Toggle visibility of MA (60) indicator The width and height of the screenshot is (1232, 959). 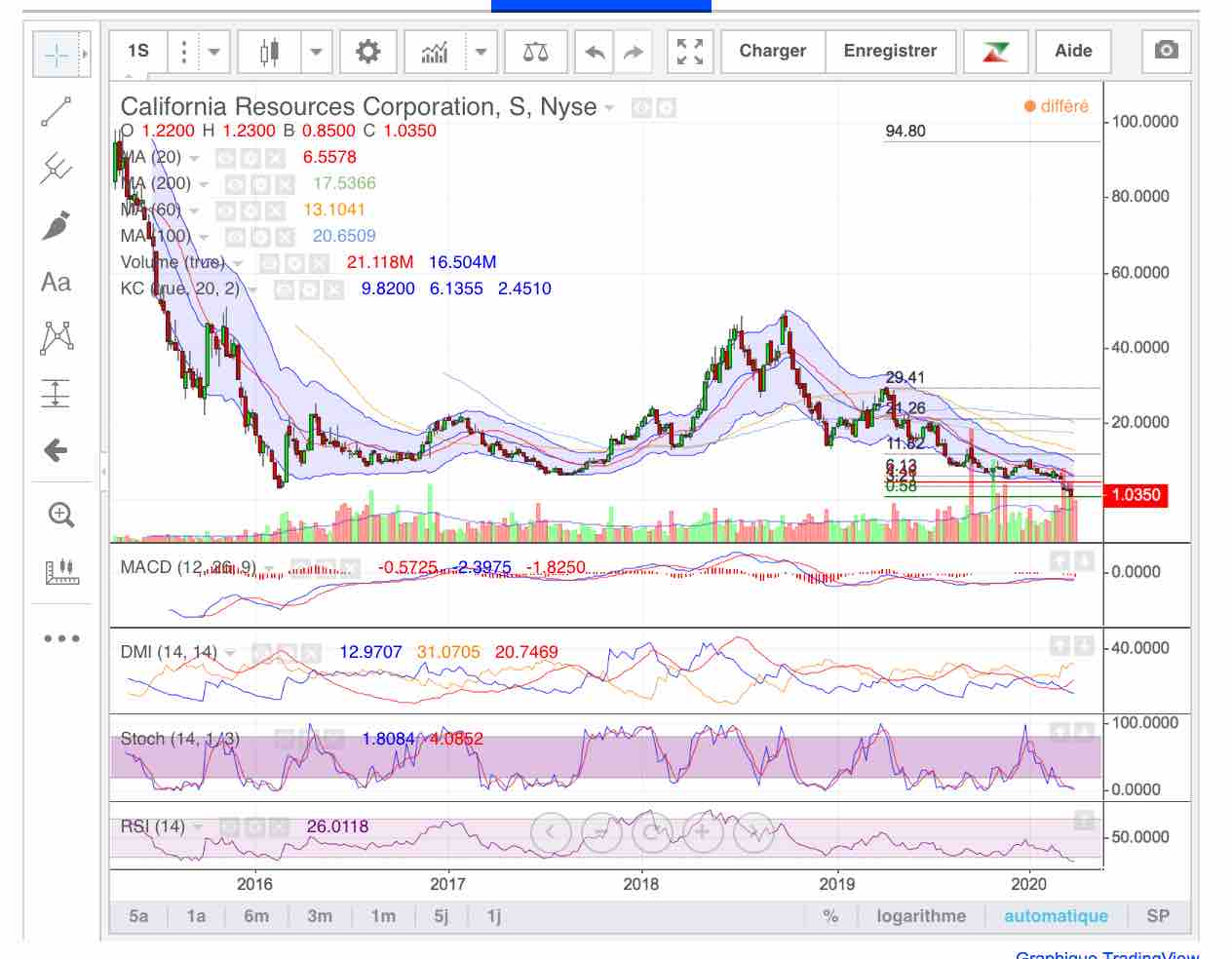coord(224,211)
